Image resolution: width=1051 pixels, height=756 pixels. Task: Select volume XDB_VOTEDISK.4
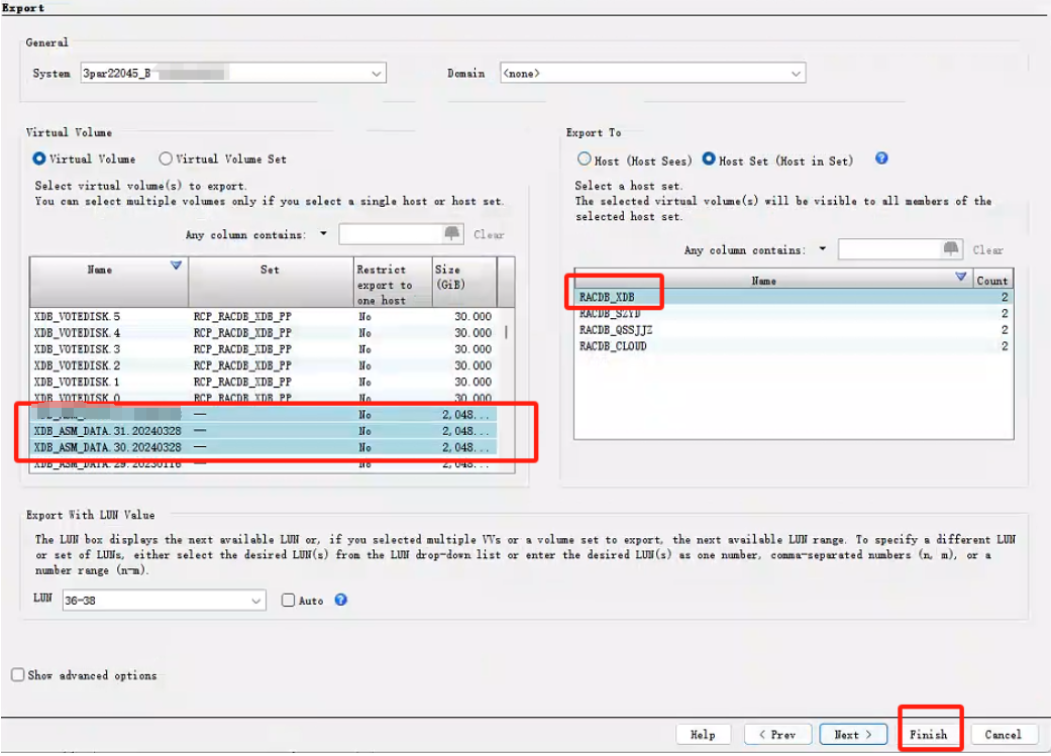pyautogui.click(x=263, y=332)
